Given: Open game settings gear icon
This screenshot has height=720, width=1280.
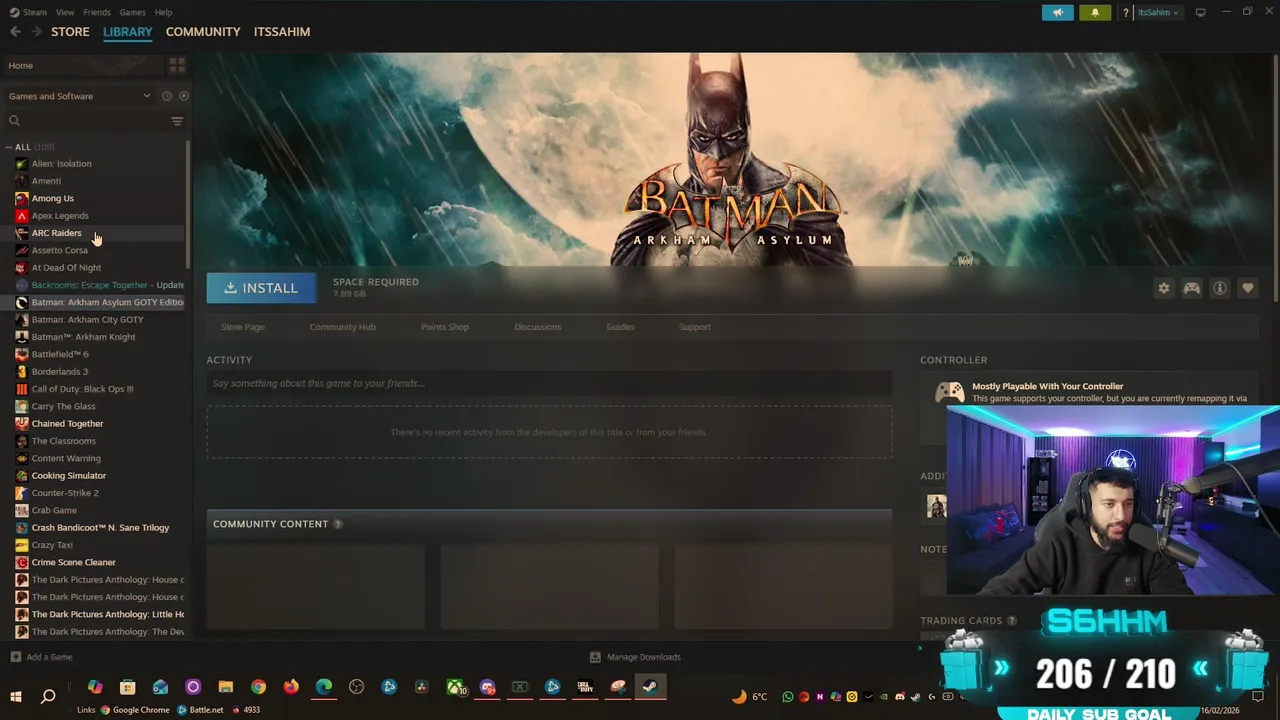Looking at the screenshot, I should click(1164, 288).
